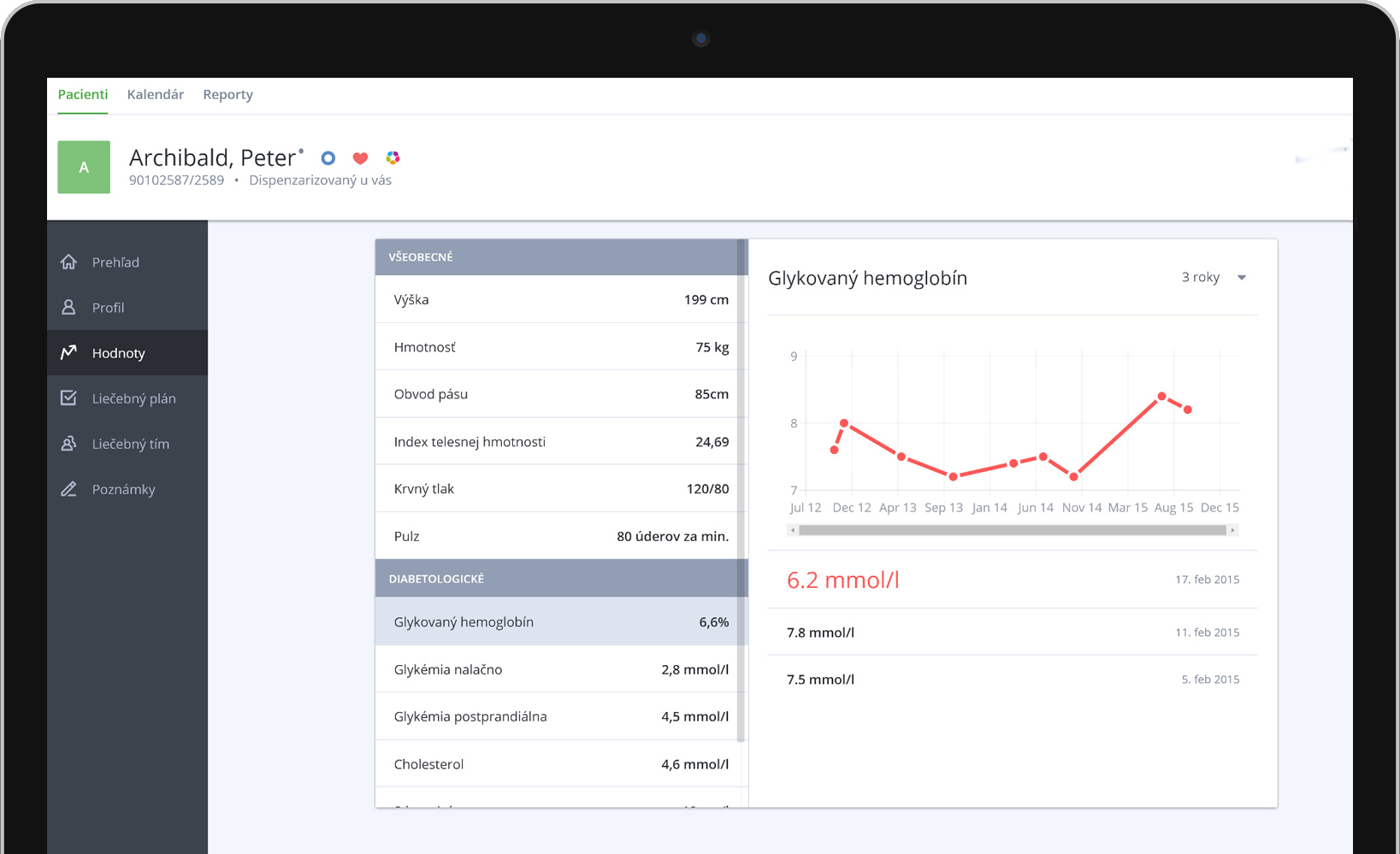Select the Krvný tlak row
This screenshot has height=854, width=1400.
coord(560,489)
